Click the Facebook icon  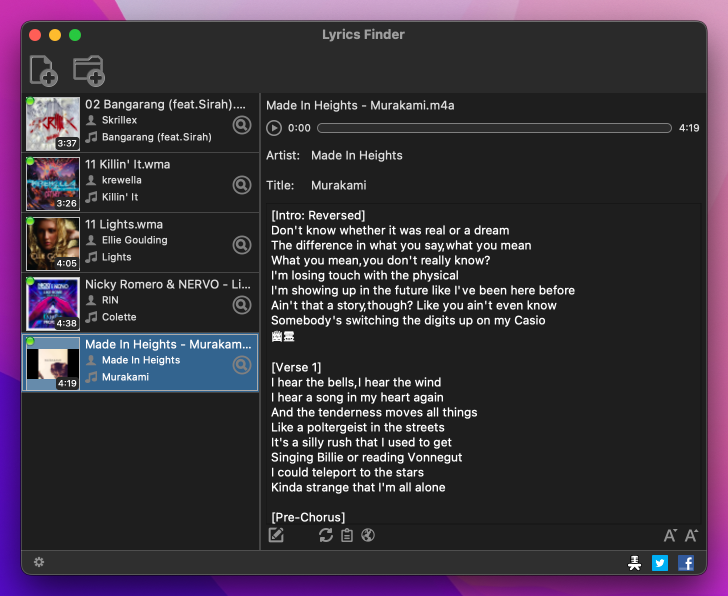(x=686, y=563)
